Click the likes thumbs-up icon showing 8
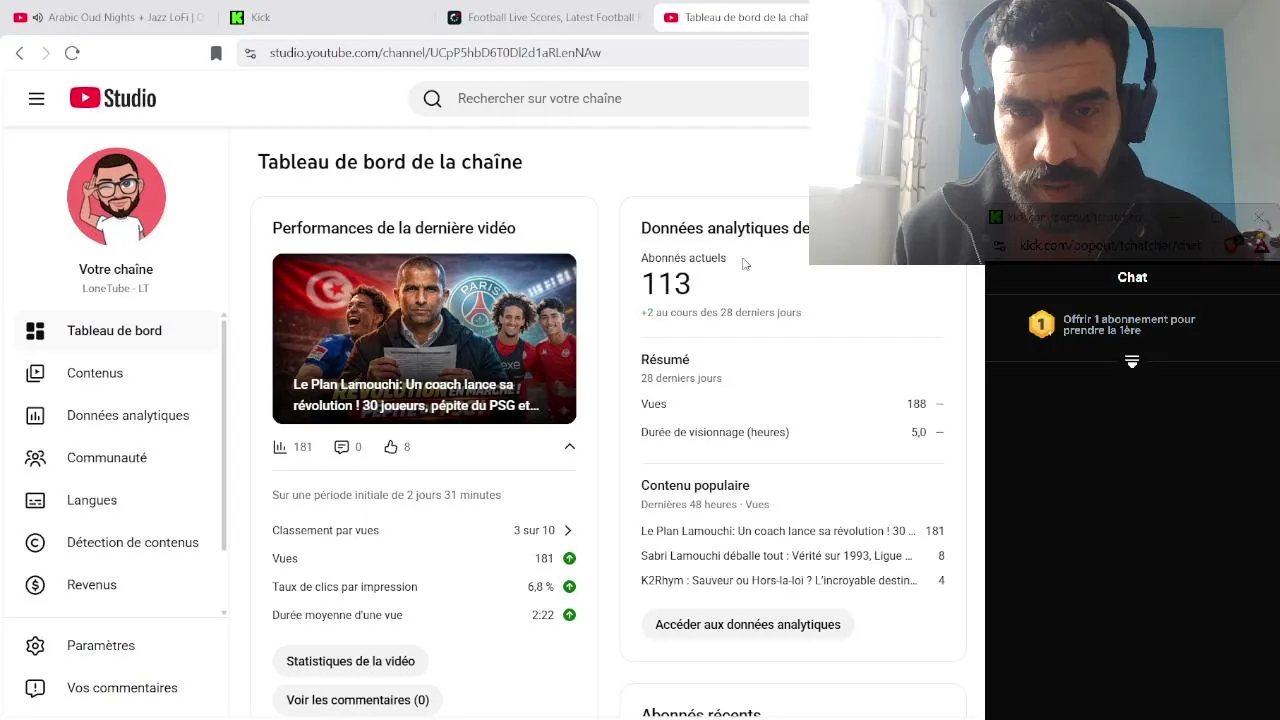Viewport: 1280px width, 720px height. tap(391, 447)
